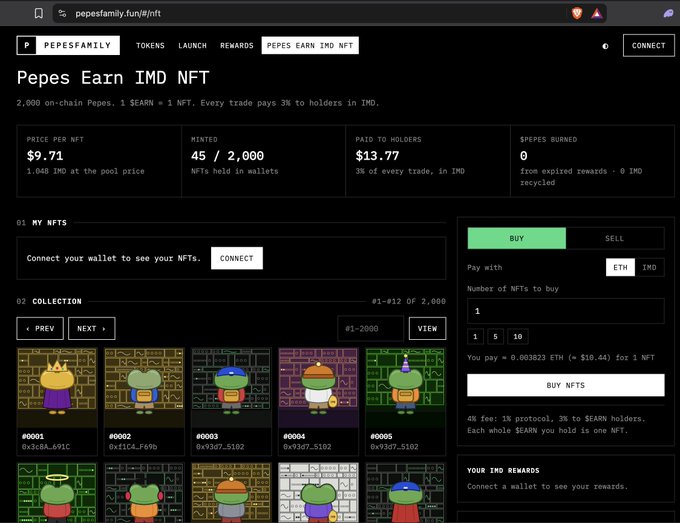The width and height of the screenshot is (680, 523).
Task: Set quantity preset to 1
Action: pos(475,337)
